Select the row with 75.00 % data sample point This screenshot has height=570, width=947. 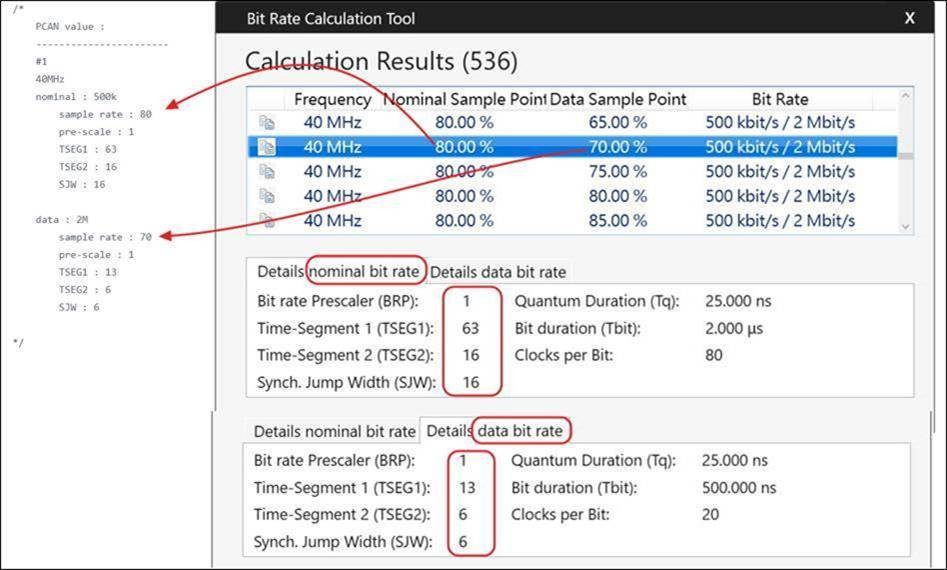[x=573, y=171]
